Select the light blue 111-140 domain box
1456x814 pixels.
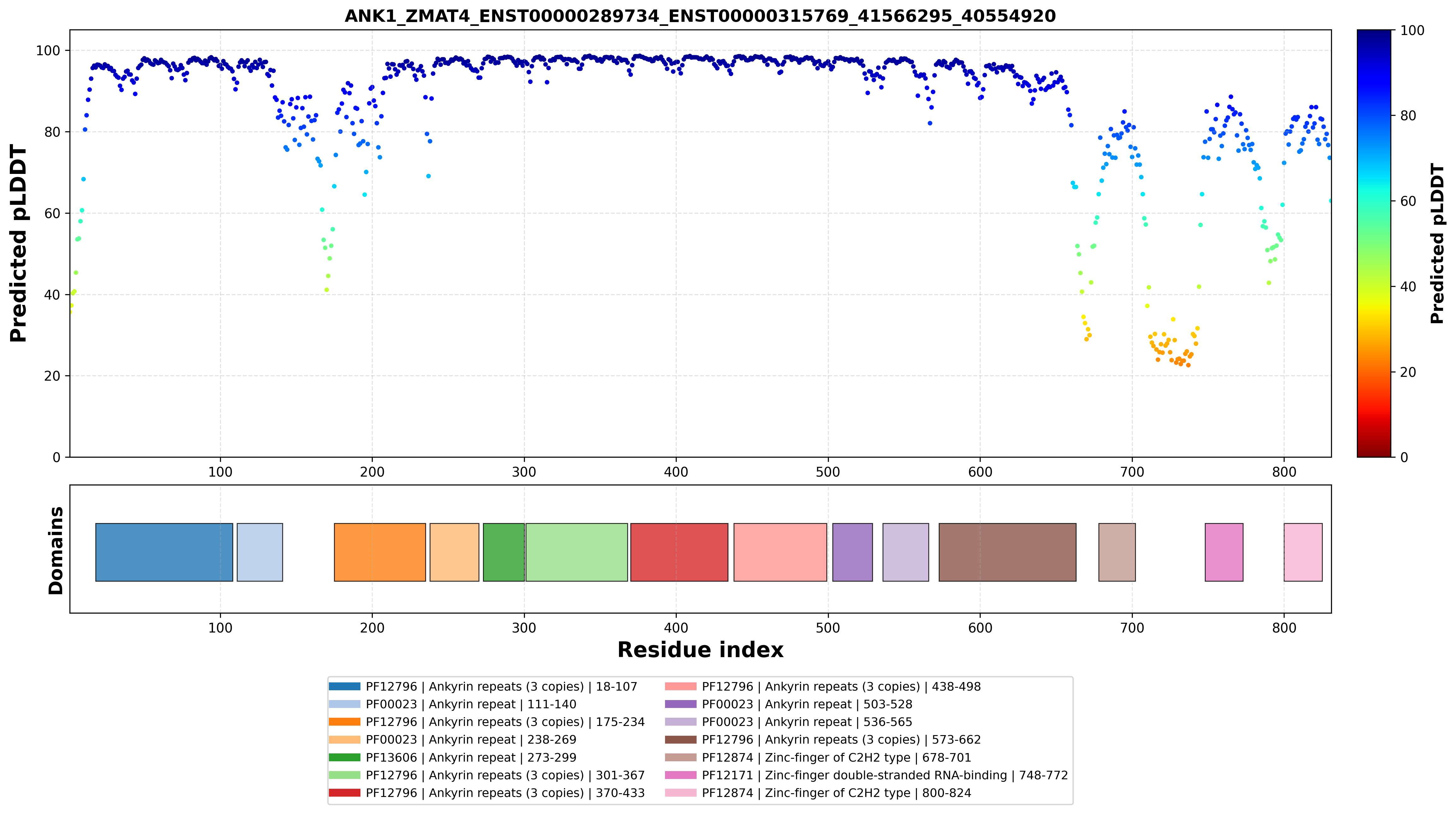click(259, 552)
